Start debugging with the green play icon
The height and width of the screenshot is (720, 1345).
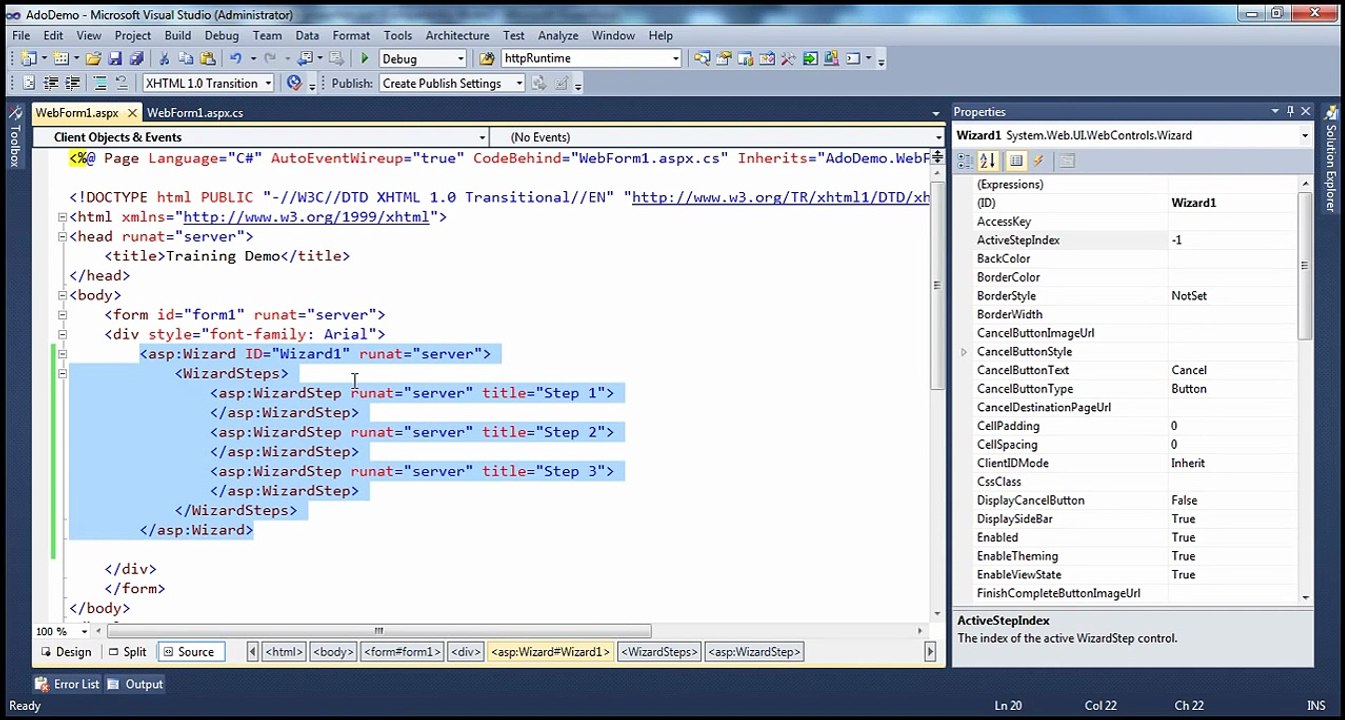click(x=365, y=59)
